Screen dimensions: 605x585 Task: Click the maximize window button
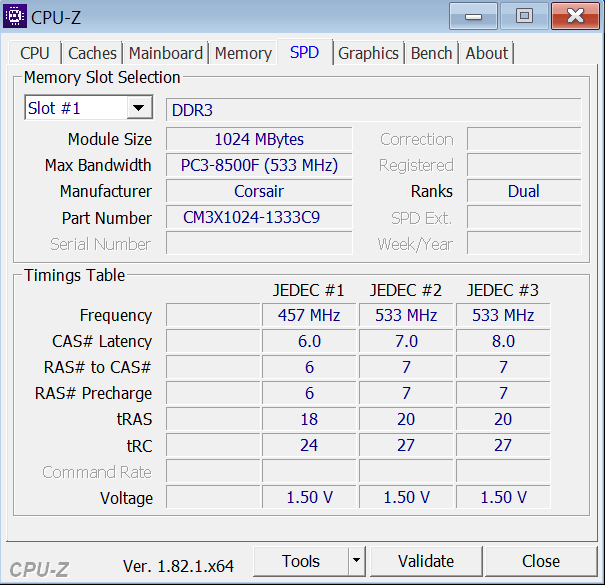pos(524,16)
